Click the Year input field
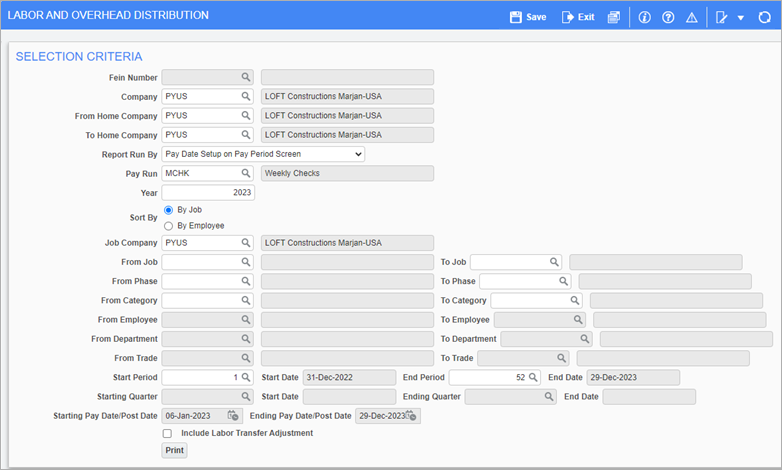The height and width of the screenshot is (470, 782). tap(208, 193)
